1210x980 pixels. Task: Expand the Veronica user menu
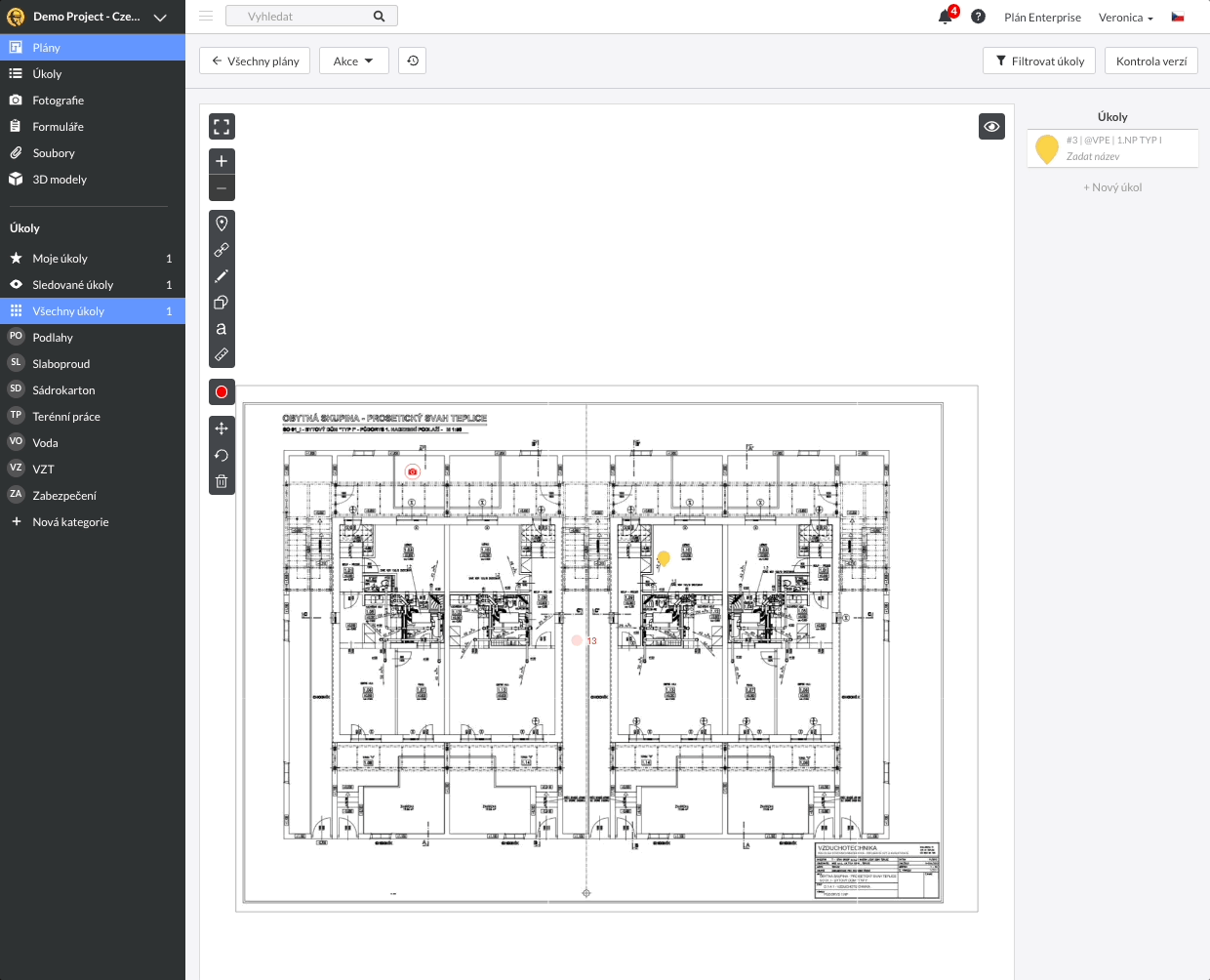coord(1125,18)
